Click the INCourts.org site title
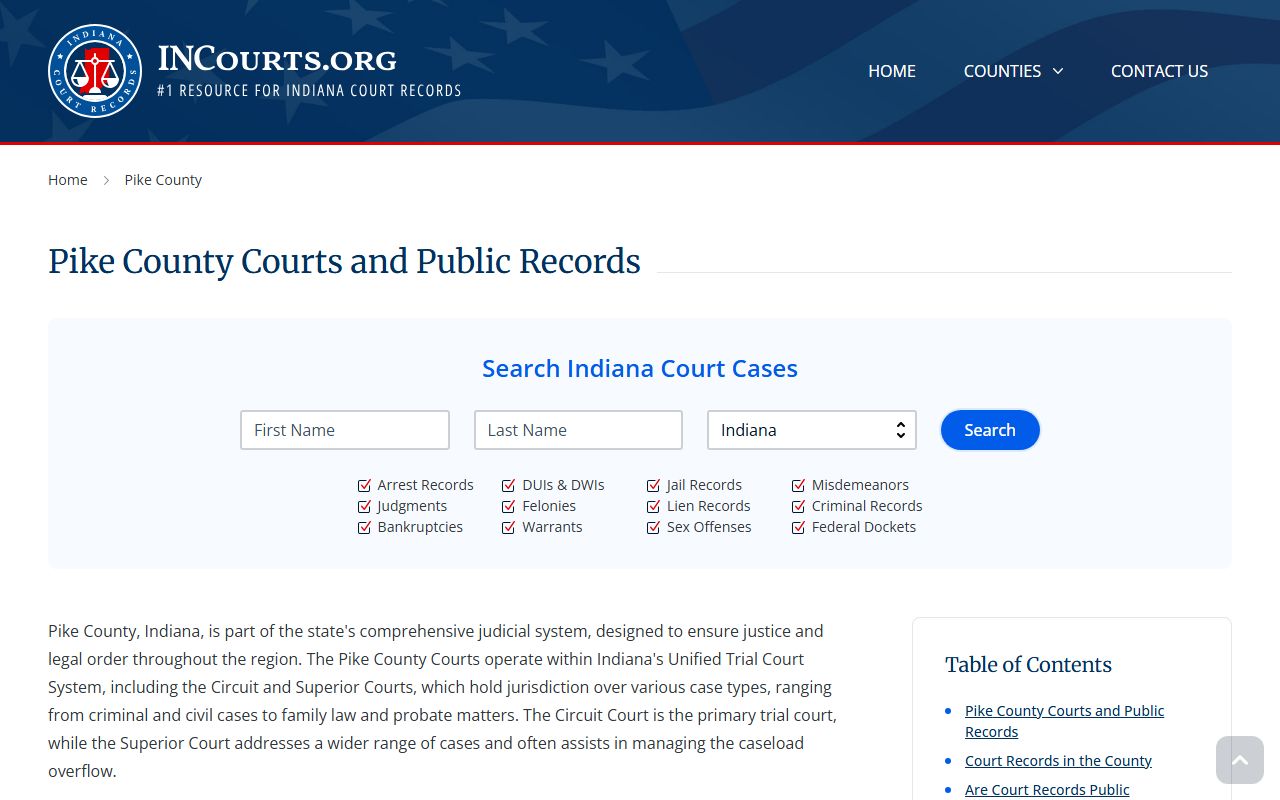 pyautogui.click(x=277, y=59)
